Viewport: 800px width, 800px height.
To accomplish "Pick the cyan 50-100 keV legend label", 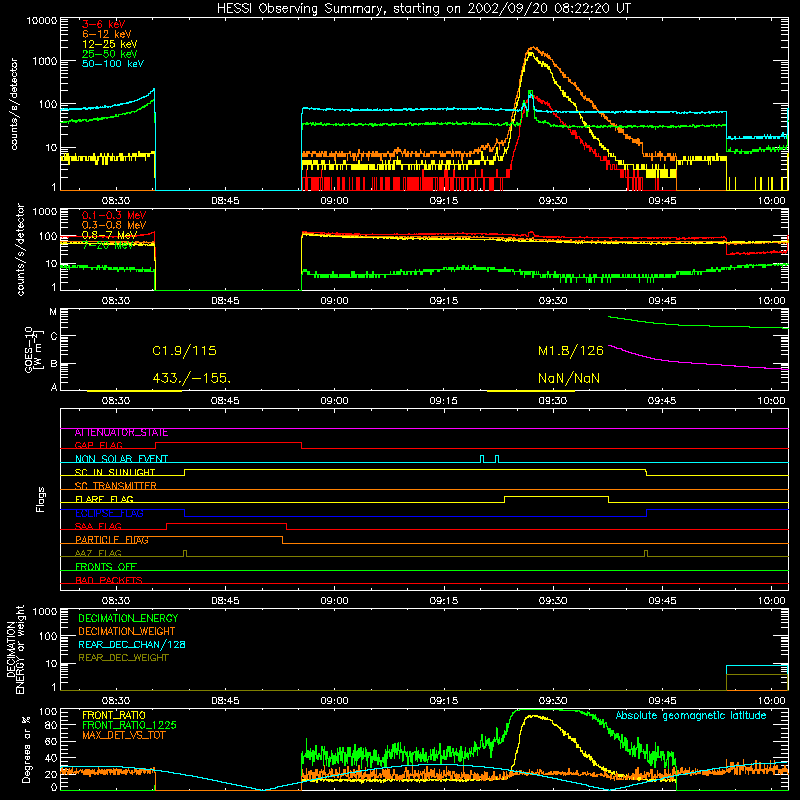I will click(x=113, y=64).
